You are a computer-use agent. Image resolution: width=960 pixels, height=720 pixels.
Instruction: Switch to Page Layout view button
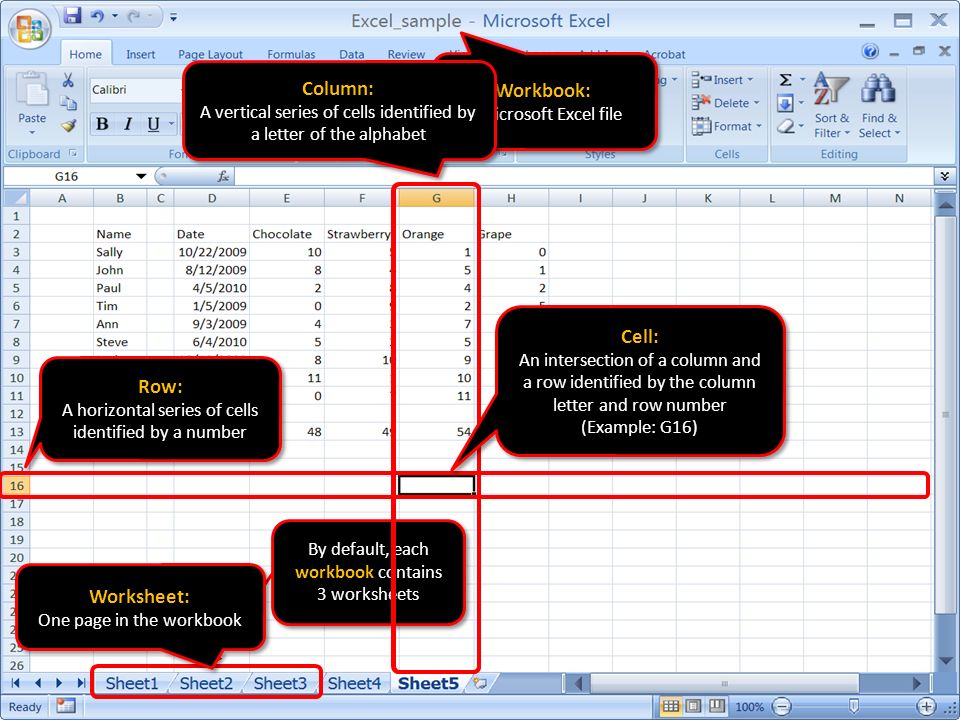click(694, 707)
